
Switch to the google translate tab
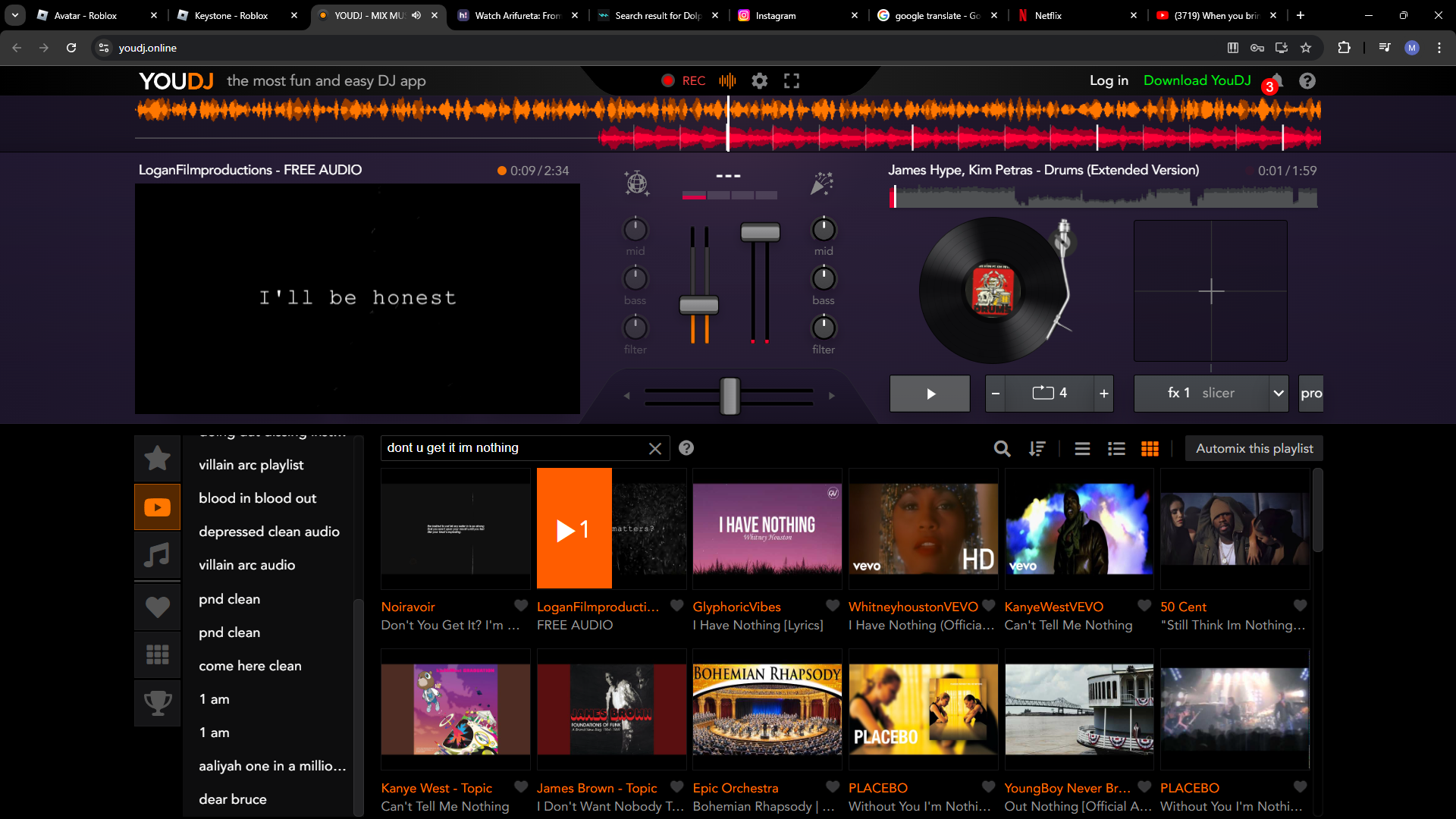[938, 15]
